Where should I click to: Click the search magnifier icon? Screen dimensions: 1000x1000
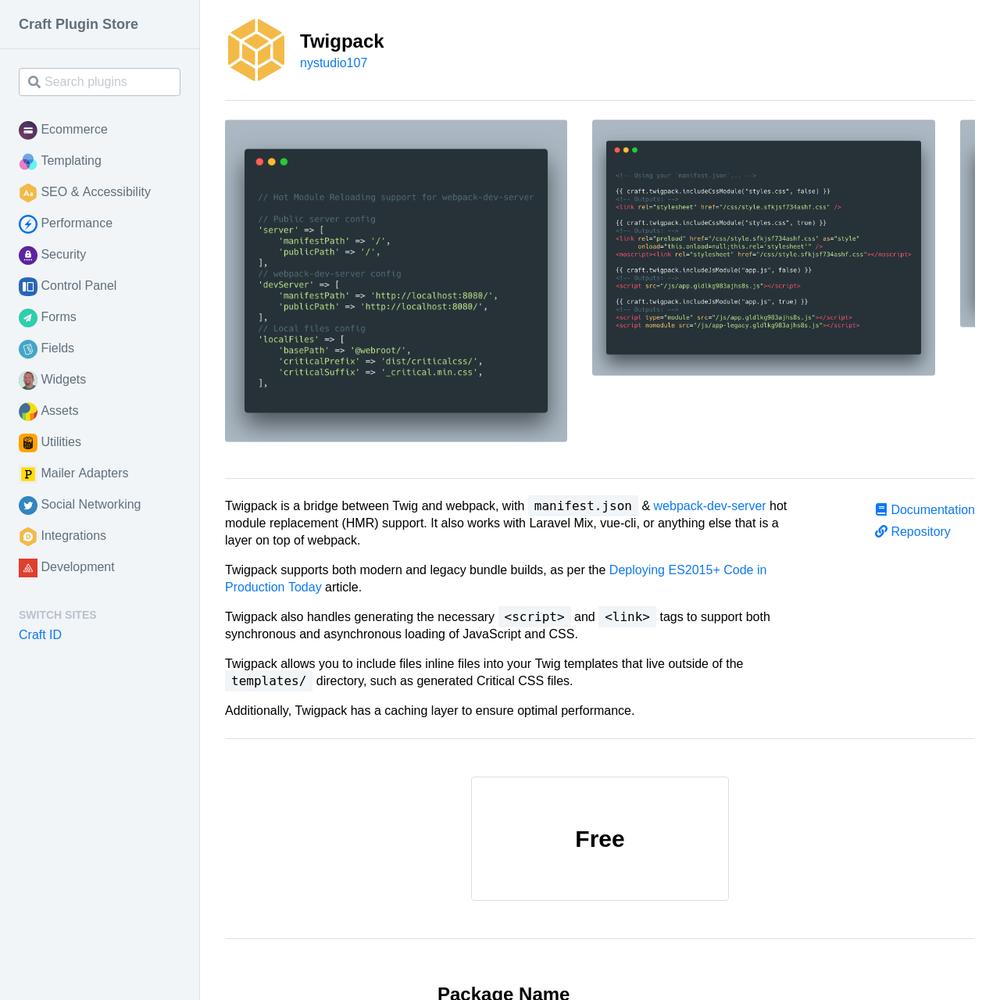34,82
